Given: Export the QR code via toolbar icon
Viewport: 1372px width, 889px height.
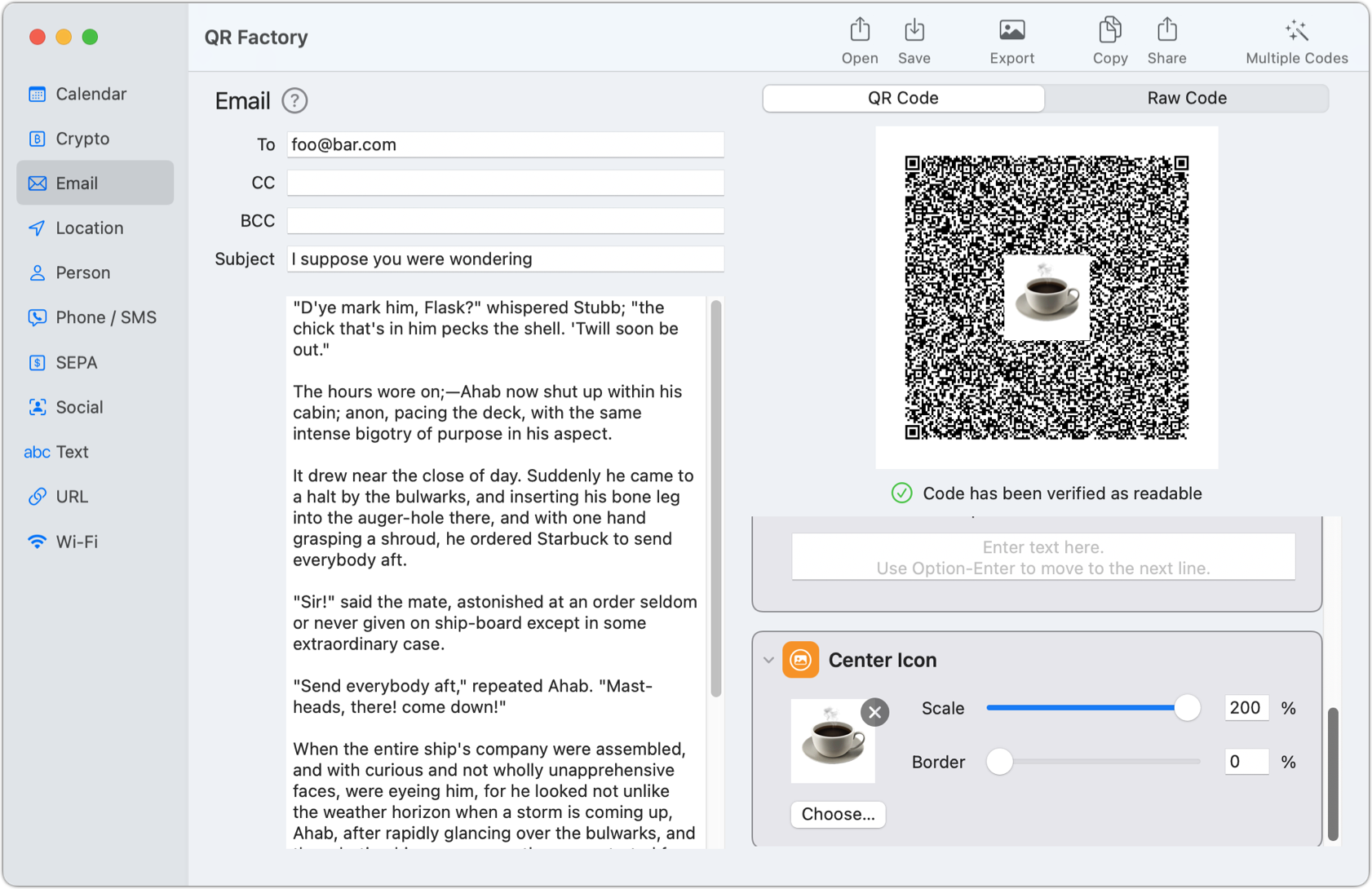Looking at the screenshot, I should 1011,38.
